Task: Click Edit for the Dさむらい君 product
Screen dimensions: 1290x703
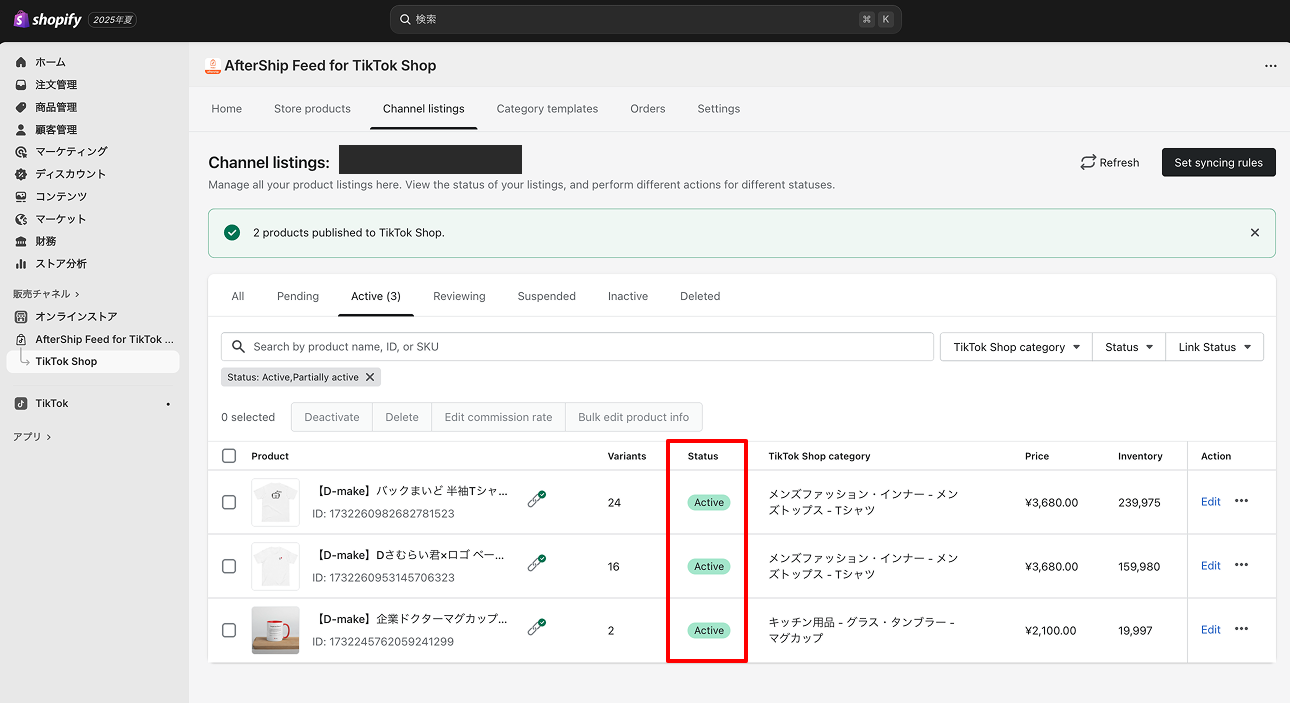Action: pos(1210,565)
